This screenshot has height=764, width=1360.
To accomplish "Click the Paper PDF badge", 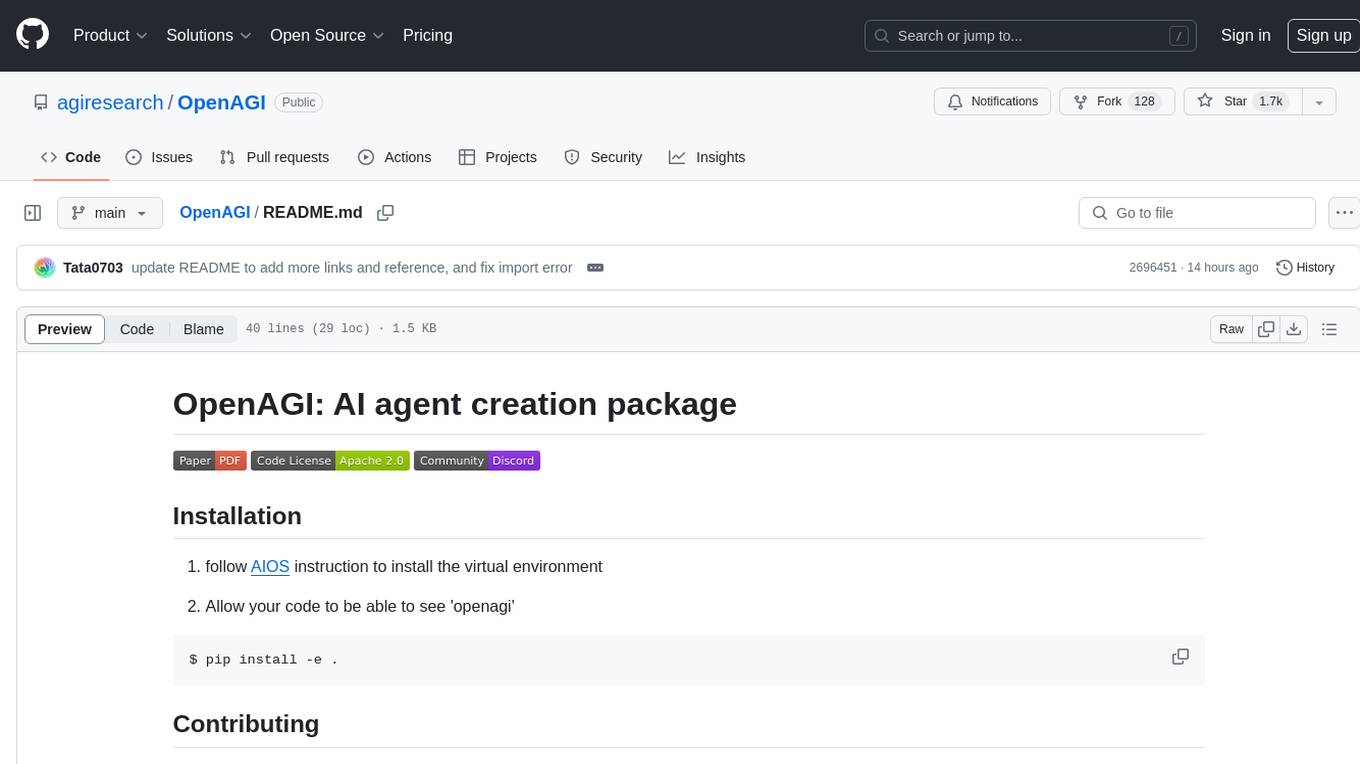I will [x=210, y=461].
